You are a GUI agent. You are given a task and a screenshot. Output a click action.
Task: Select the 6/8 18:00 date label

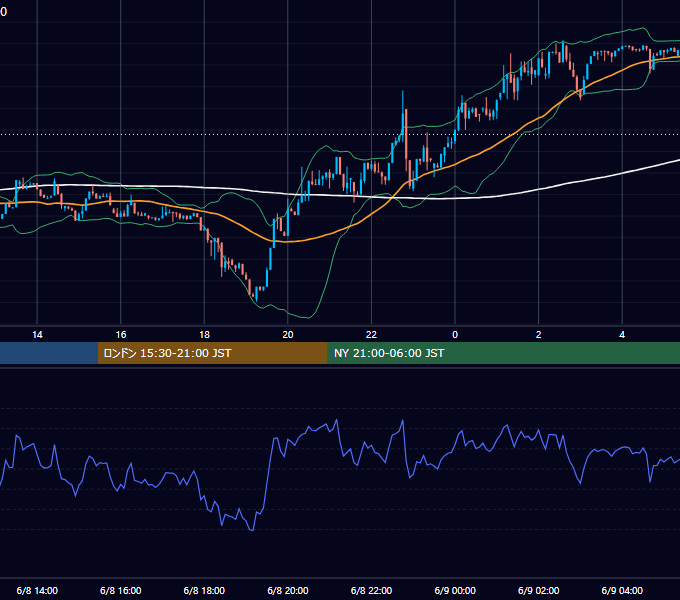204,590
